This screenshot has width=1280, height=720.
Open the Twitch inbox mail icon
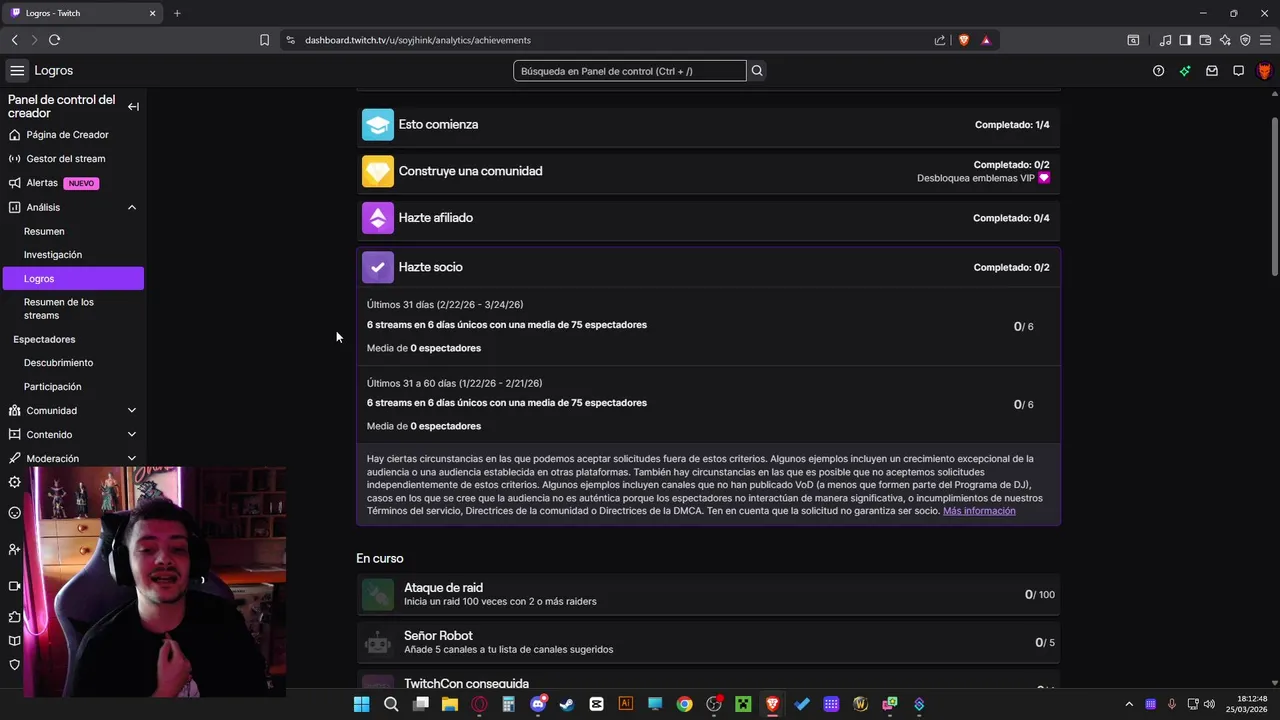tap(1212, 71)
